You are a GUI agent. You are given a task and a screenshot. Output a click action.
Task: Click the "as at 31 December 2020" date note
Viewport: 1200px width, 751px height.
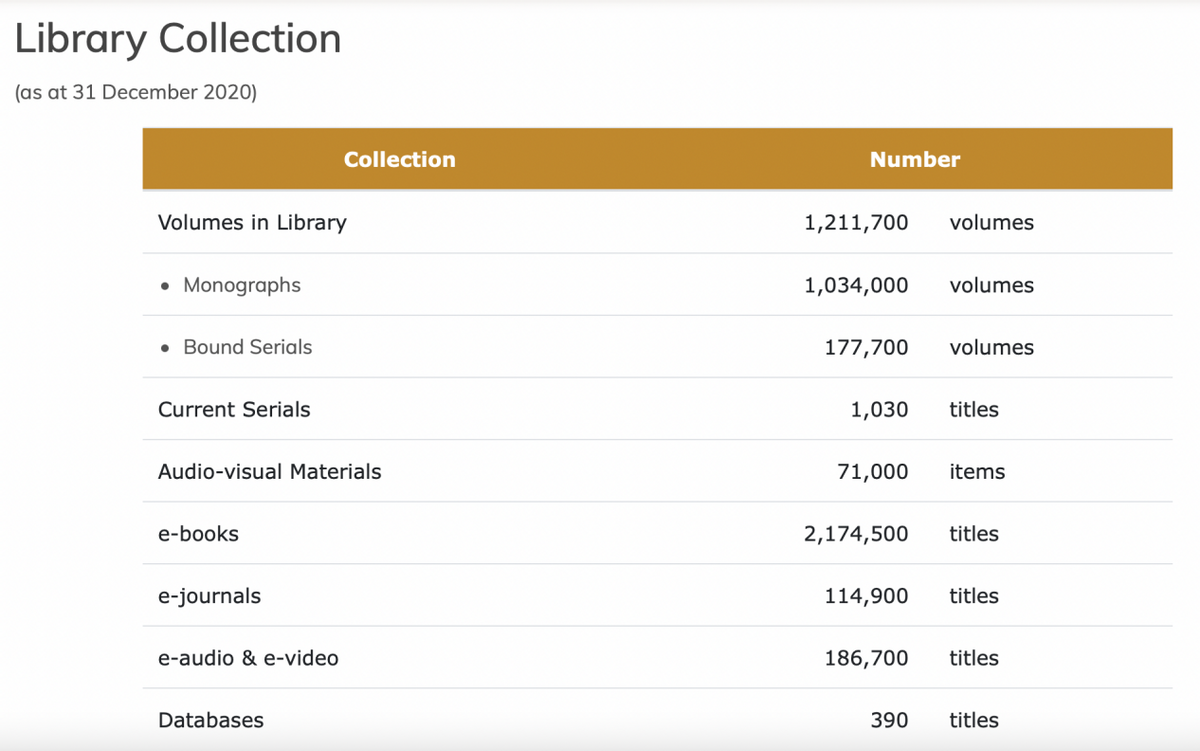pos(136,93)
